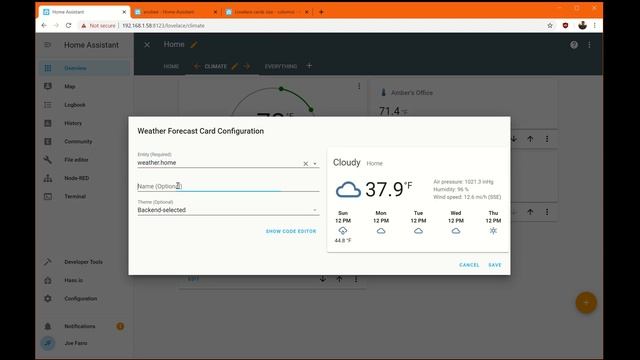
Task: Open Amber's Office card options menu
Action: click(547, 139)
